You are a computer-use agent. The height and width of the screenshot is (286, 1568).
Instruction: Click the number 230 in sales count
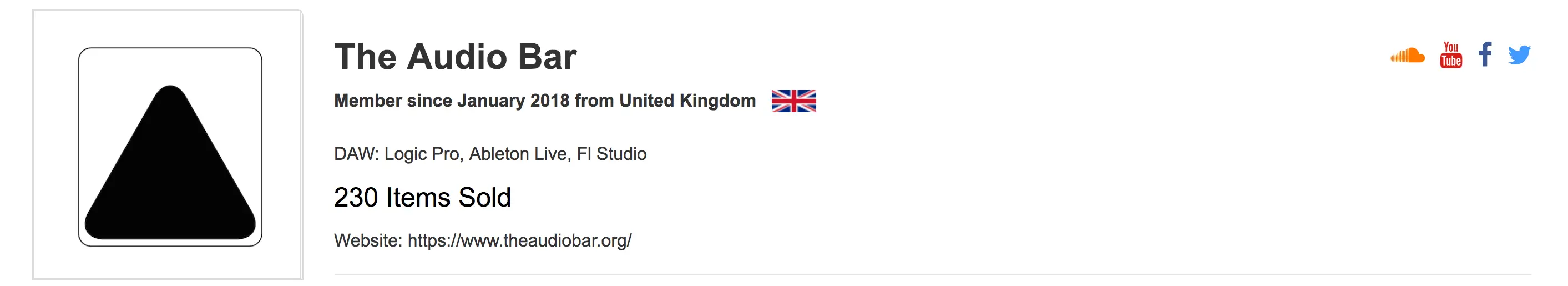tap(356, 198)
